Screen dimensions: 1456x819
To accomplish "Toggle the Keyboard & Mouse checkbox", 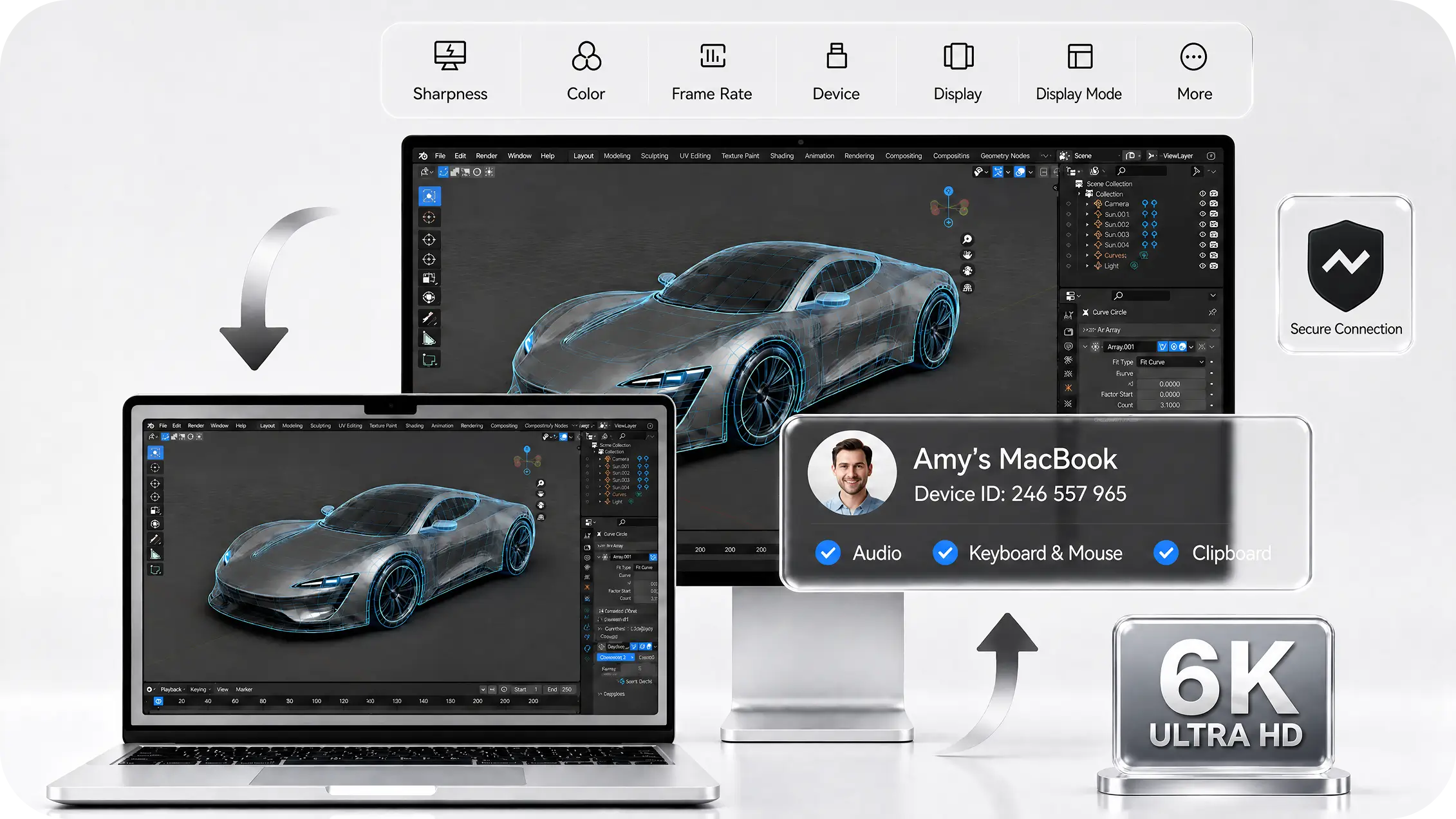I will (945, 553).
